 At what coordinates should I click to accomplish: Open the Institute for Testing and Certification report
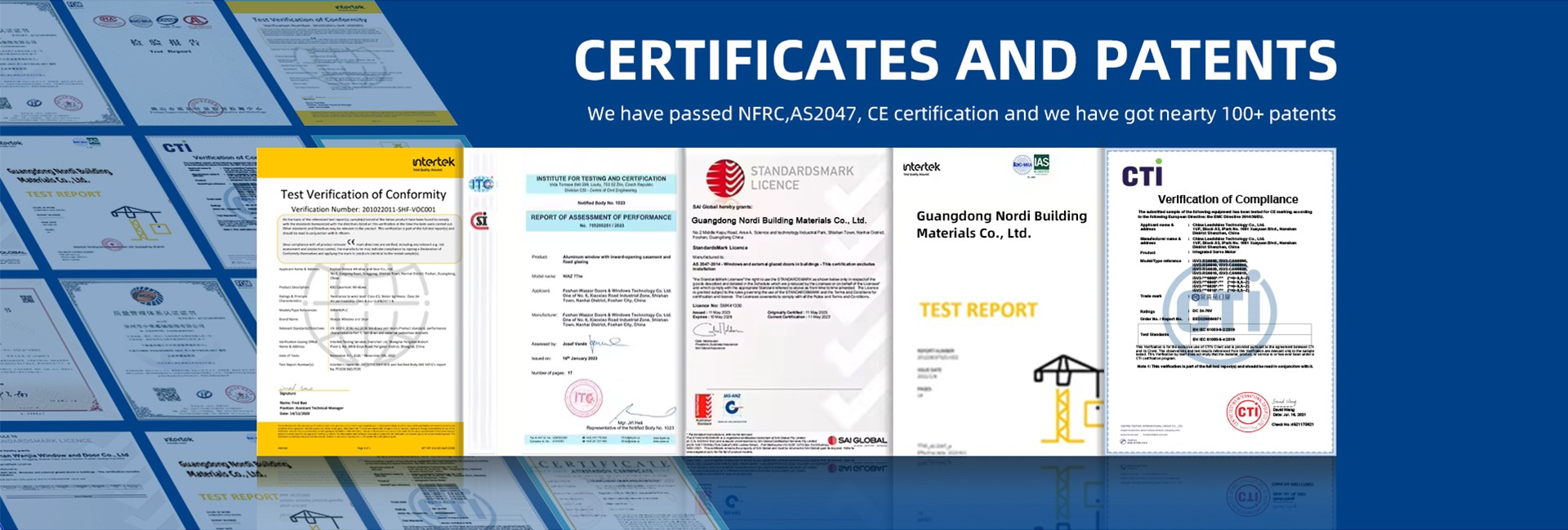click(x=574, y=301)
